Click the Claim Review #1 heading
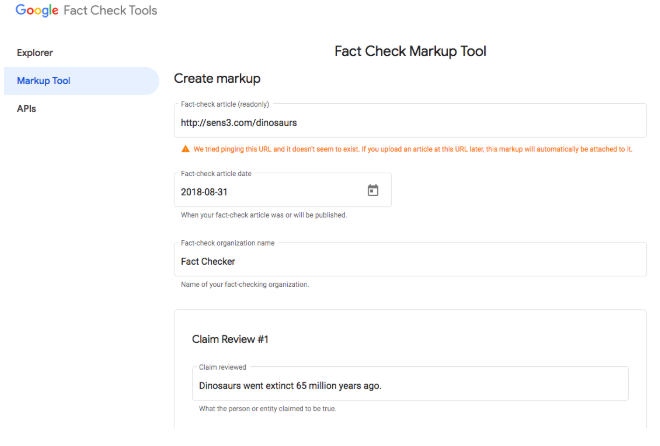660x446 pixels. pos(230,339)
